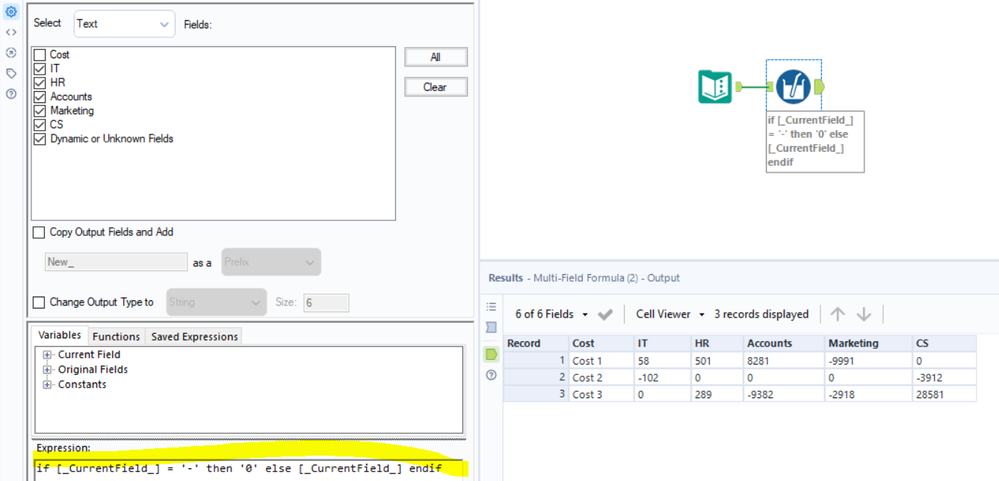Select the Input Data book tool on canvas
999x481 pixels.
pos(715,87)
